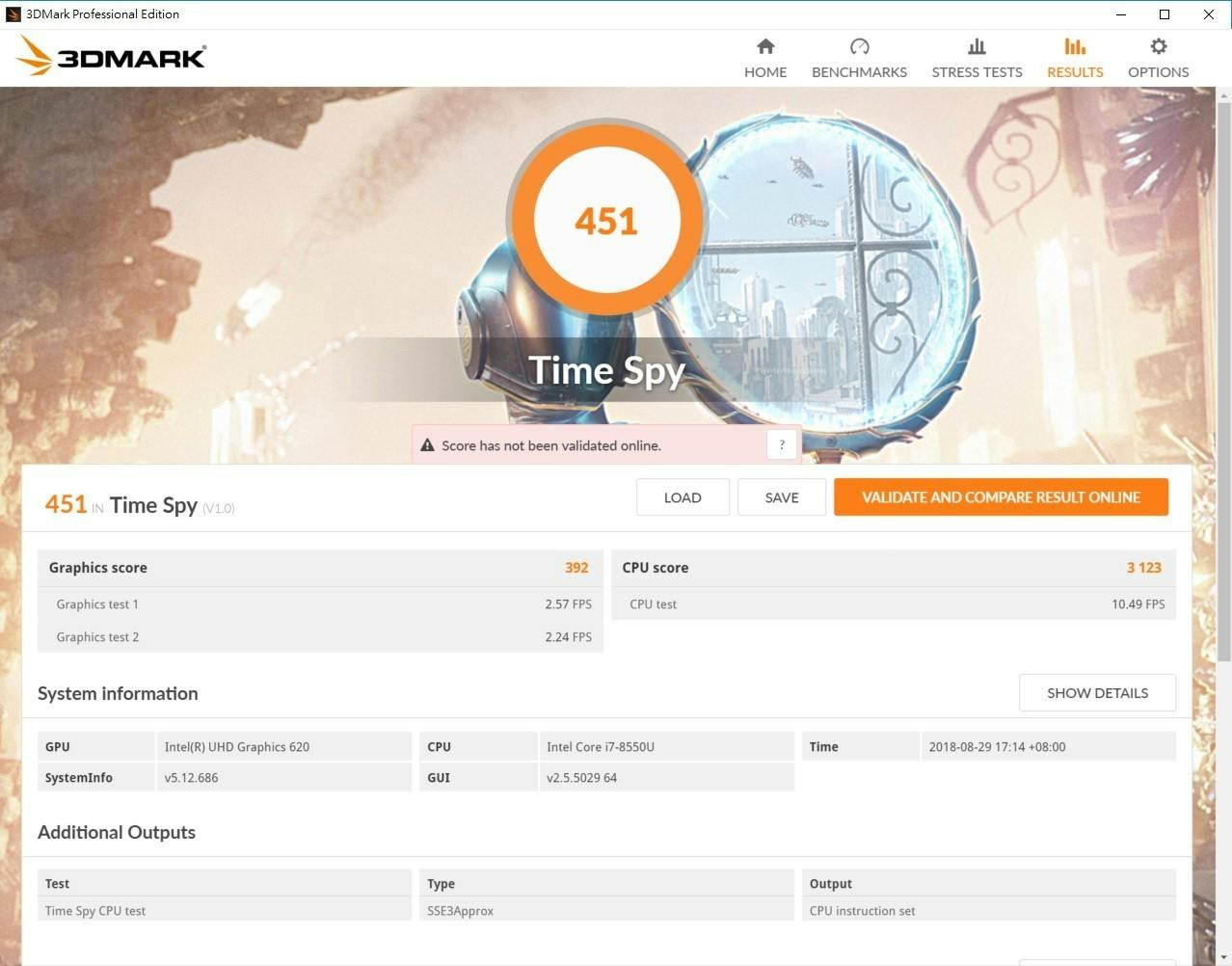Click the Type column header
The width and height of the screenshot is (1232, 966).
[x=441, y=884]
